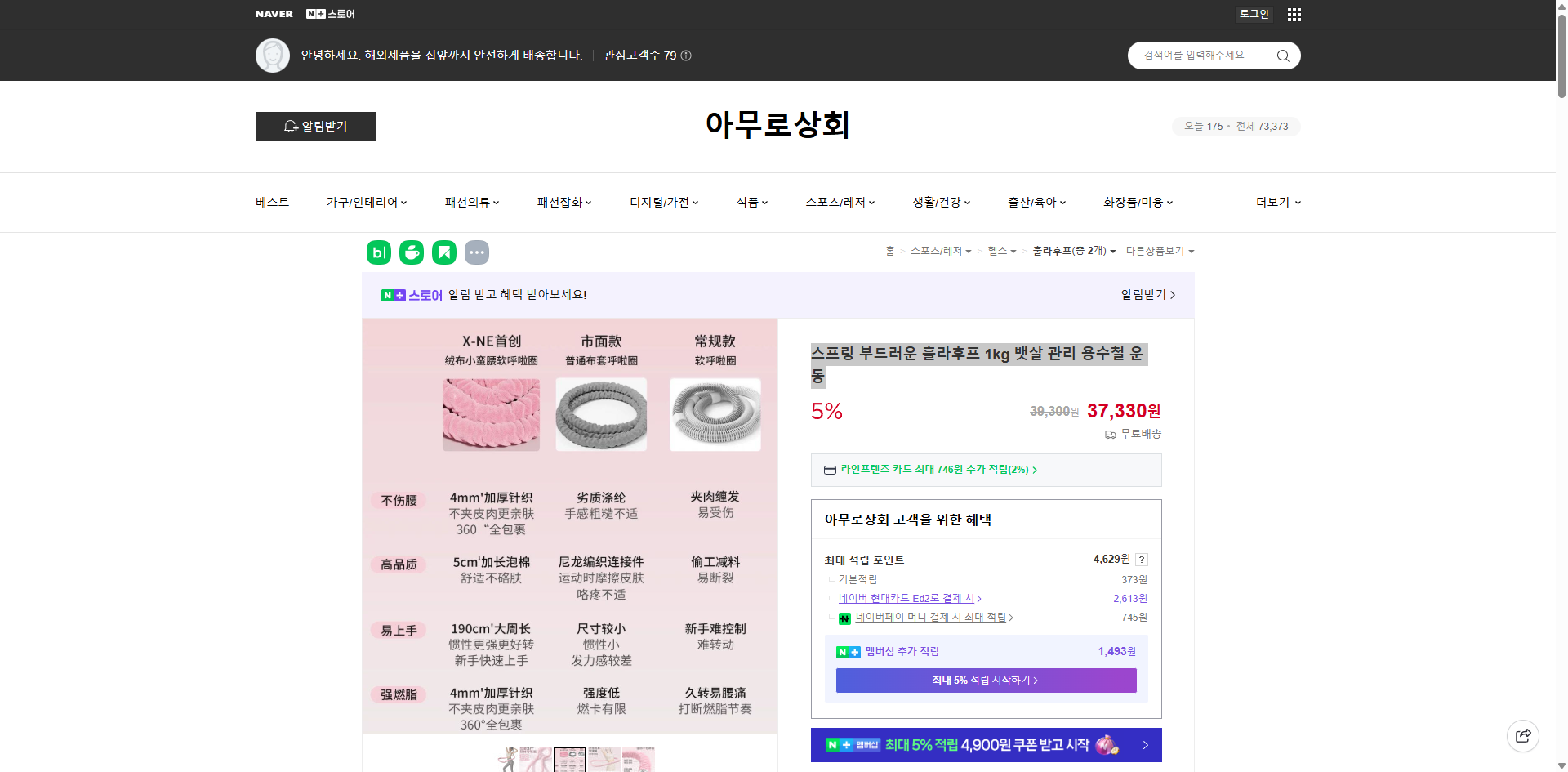The width and height of the screenshot is (1568, 772).
Task: Click the card icon in 라인프렌즈 카드 banner
Action: point(830,470)
